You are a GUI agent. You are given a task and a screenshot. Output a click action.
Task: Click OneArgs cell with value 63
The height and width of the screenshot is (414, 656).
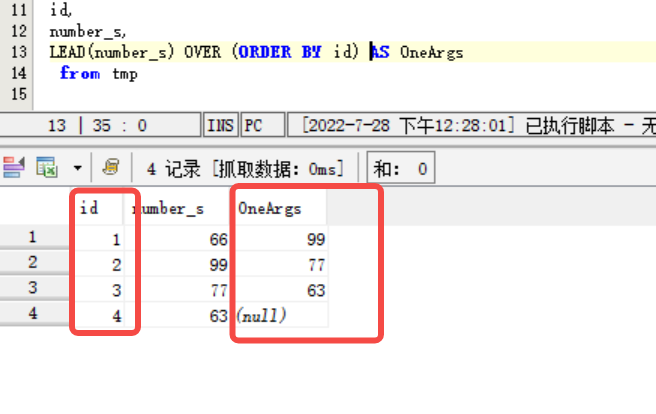tap(282, 290)
